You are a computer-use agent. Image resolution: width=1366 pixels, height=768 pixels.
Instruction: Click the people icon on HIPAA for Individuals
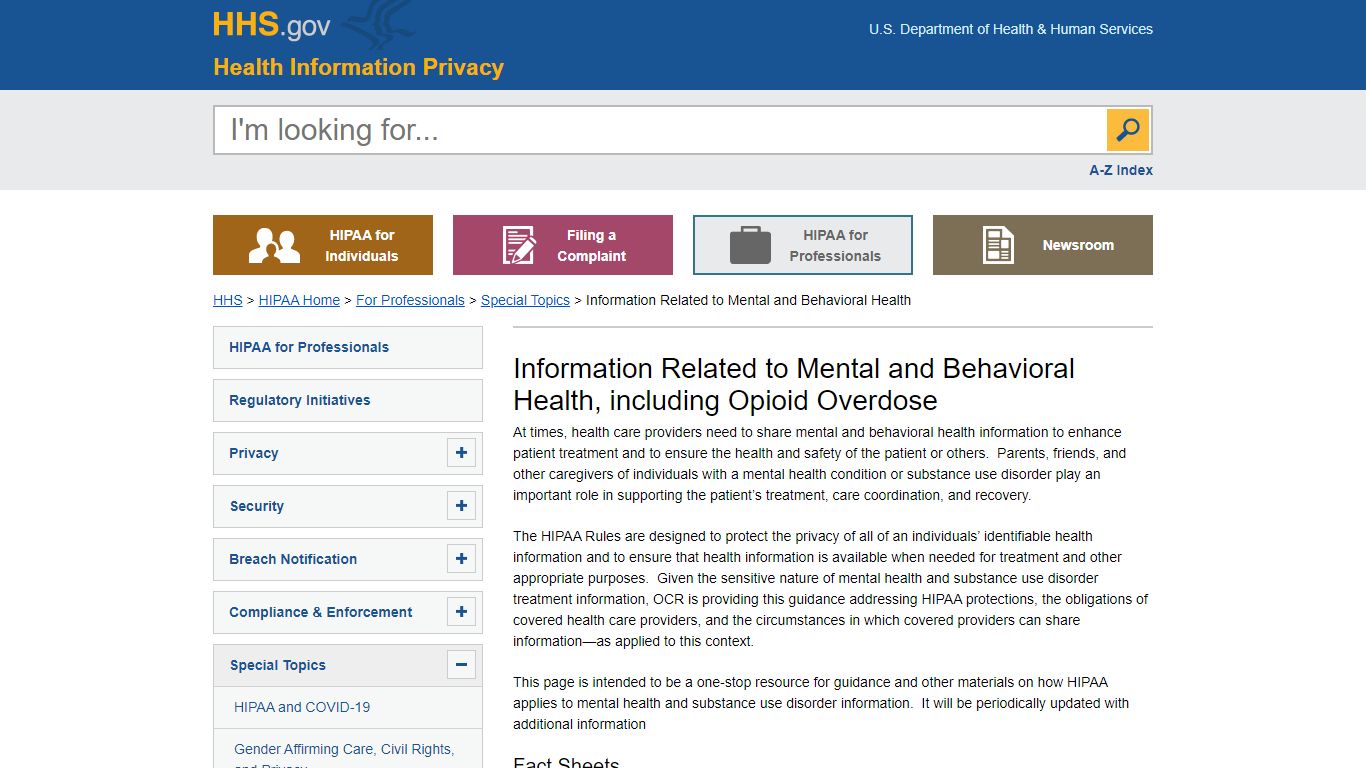(274, 245)
